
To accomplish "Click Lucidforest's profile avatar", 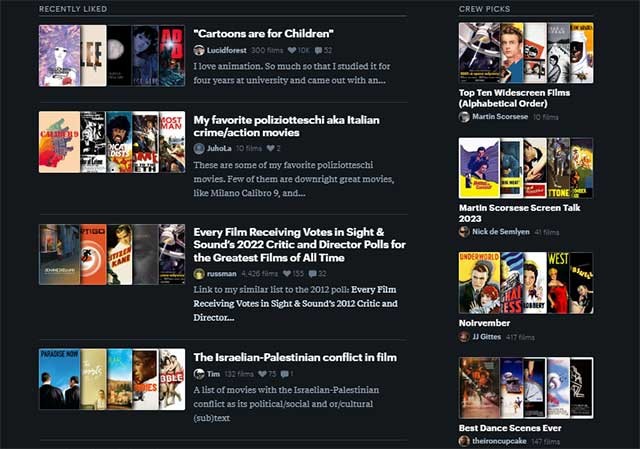I will 199,50.
